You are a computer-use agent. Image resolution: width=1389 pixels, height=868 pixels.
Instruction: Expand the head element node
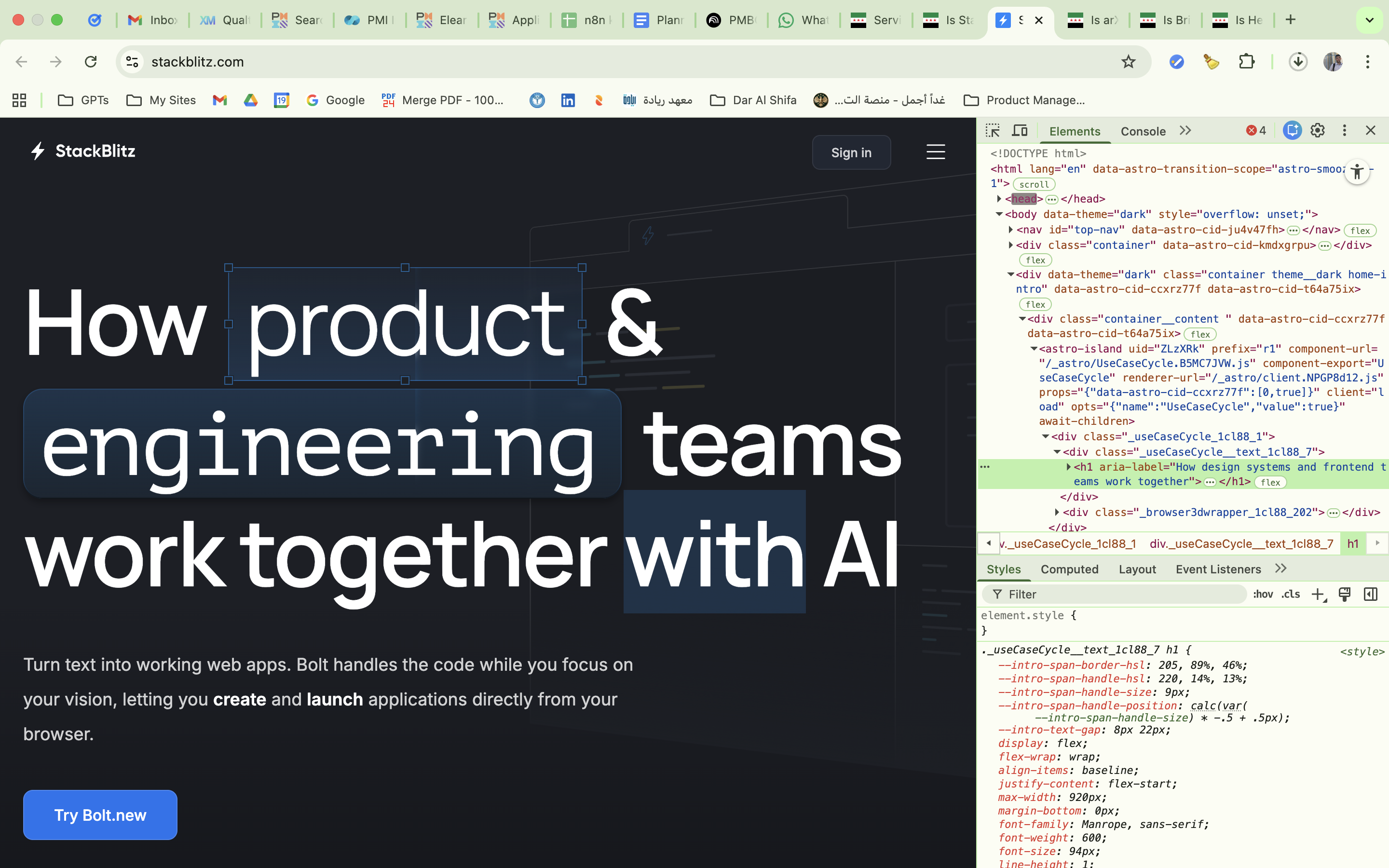click(999, 199)
